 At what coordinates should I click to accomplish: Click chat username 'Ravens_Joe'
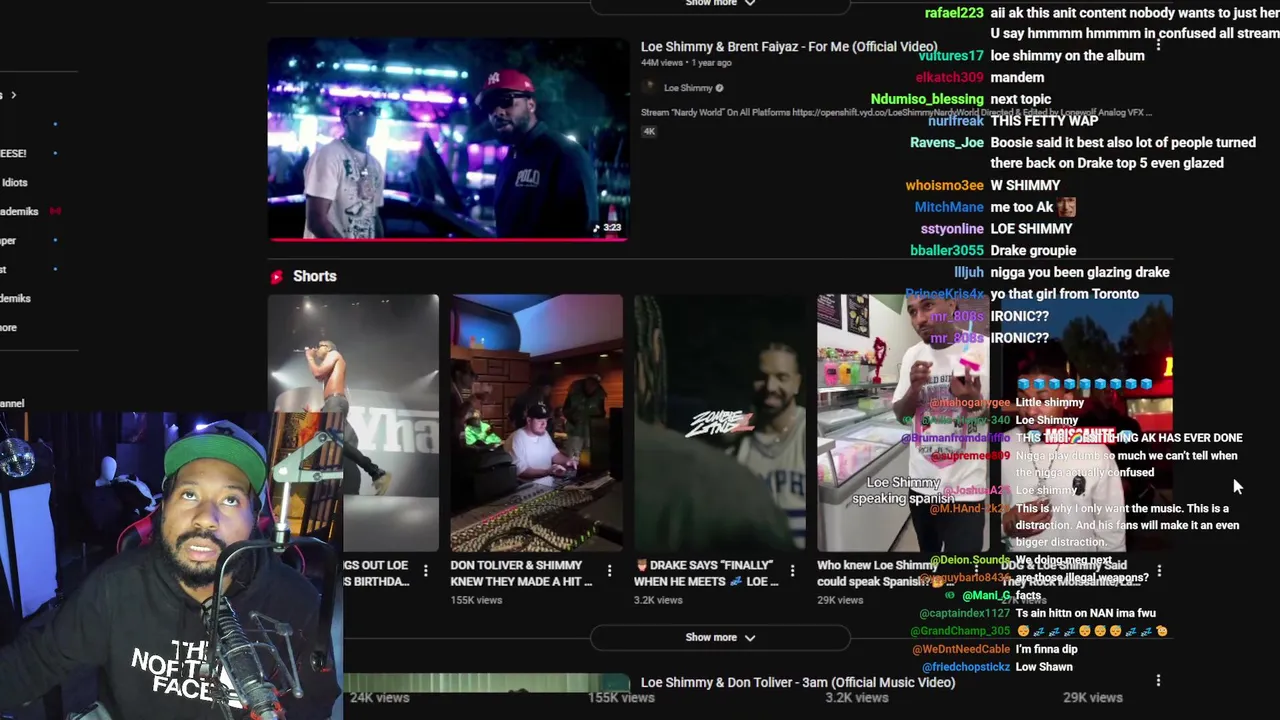[x=947, y=142]
